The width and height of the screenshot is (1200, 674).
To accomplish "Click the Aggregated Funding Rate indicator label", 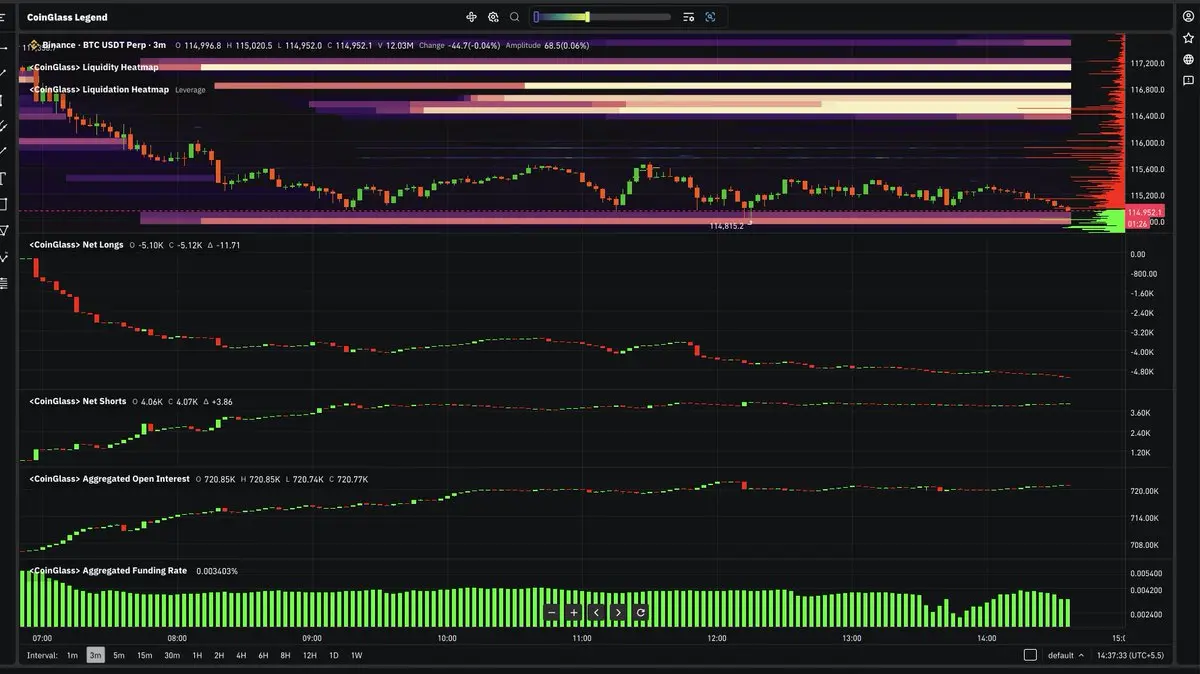I will (107, 571).
